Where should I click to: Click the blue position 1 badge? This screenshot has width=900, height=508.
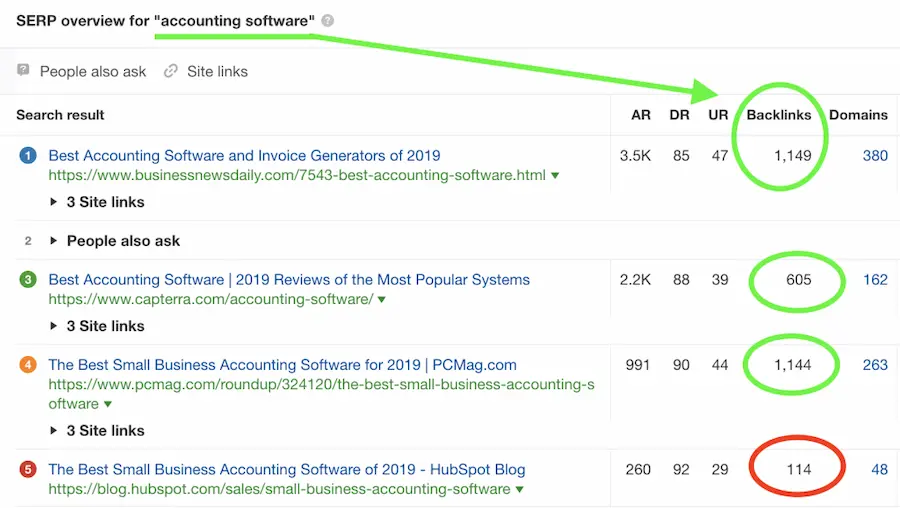coord(28,156)
